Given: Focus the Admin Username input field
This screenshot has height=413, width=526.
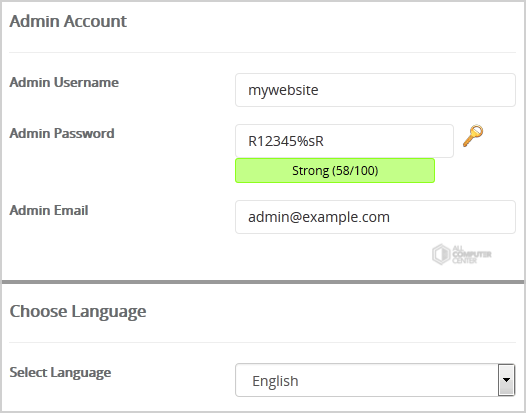Looking at the screenshot, I should [x=375, y=90].
